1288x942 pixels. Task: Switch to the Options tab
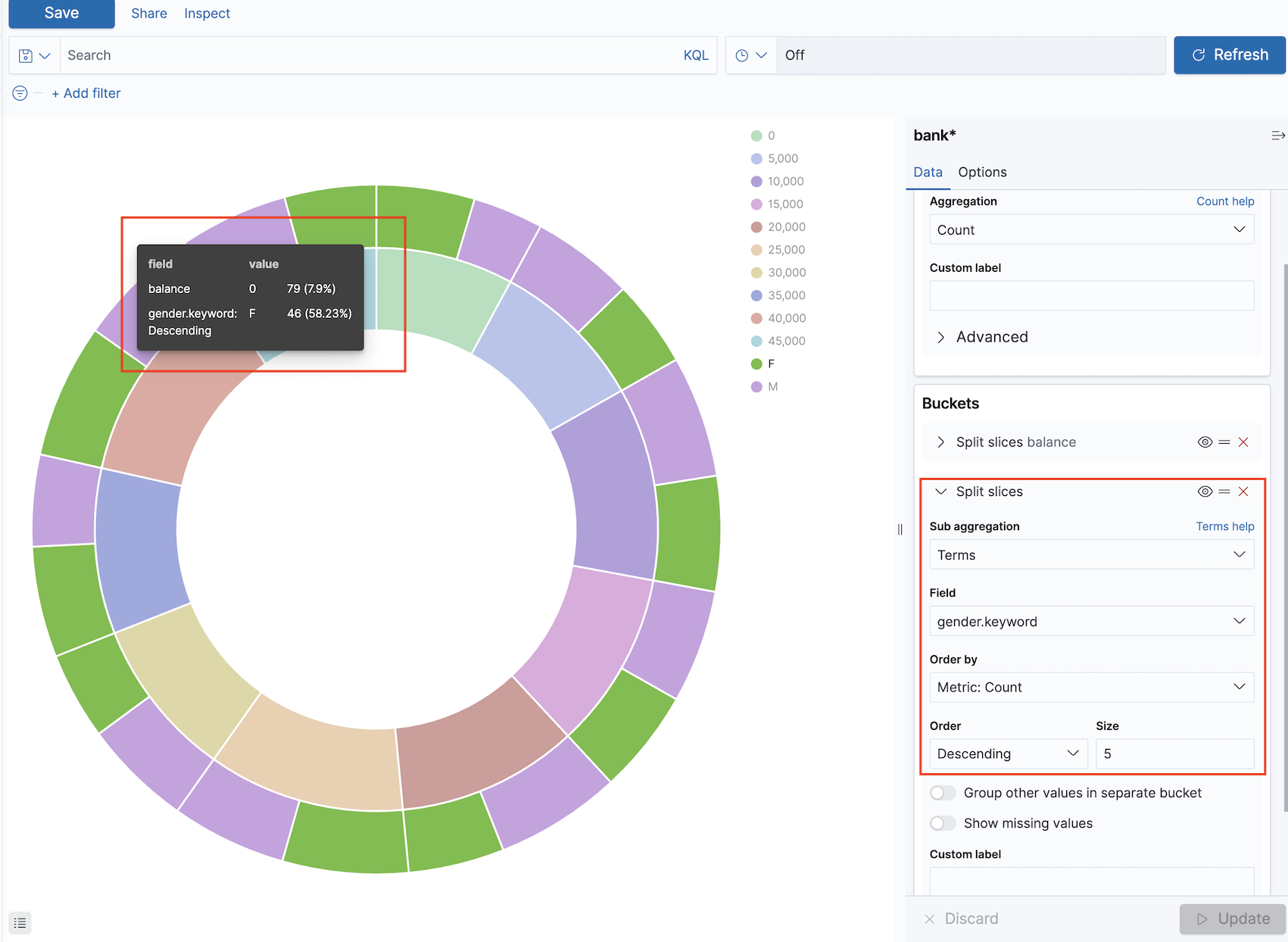982,172
